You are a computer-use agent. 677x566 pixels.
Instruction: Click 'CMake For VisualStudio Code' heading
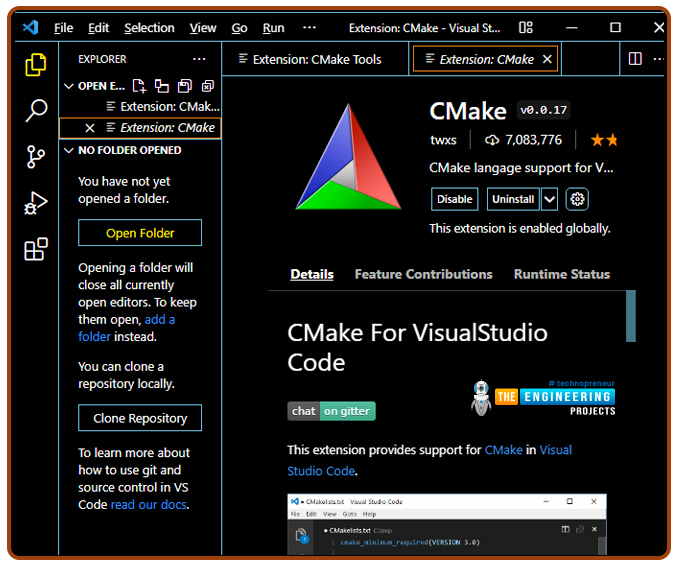click(x=417, y=348)
